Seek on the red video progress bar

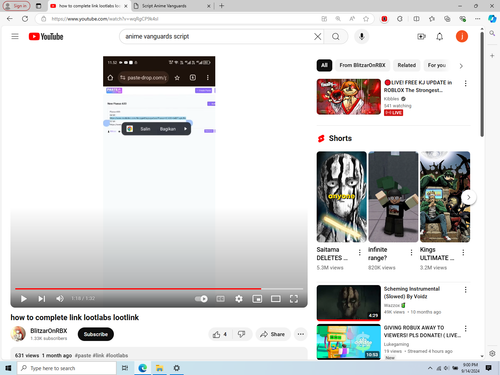159,289
